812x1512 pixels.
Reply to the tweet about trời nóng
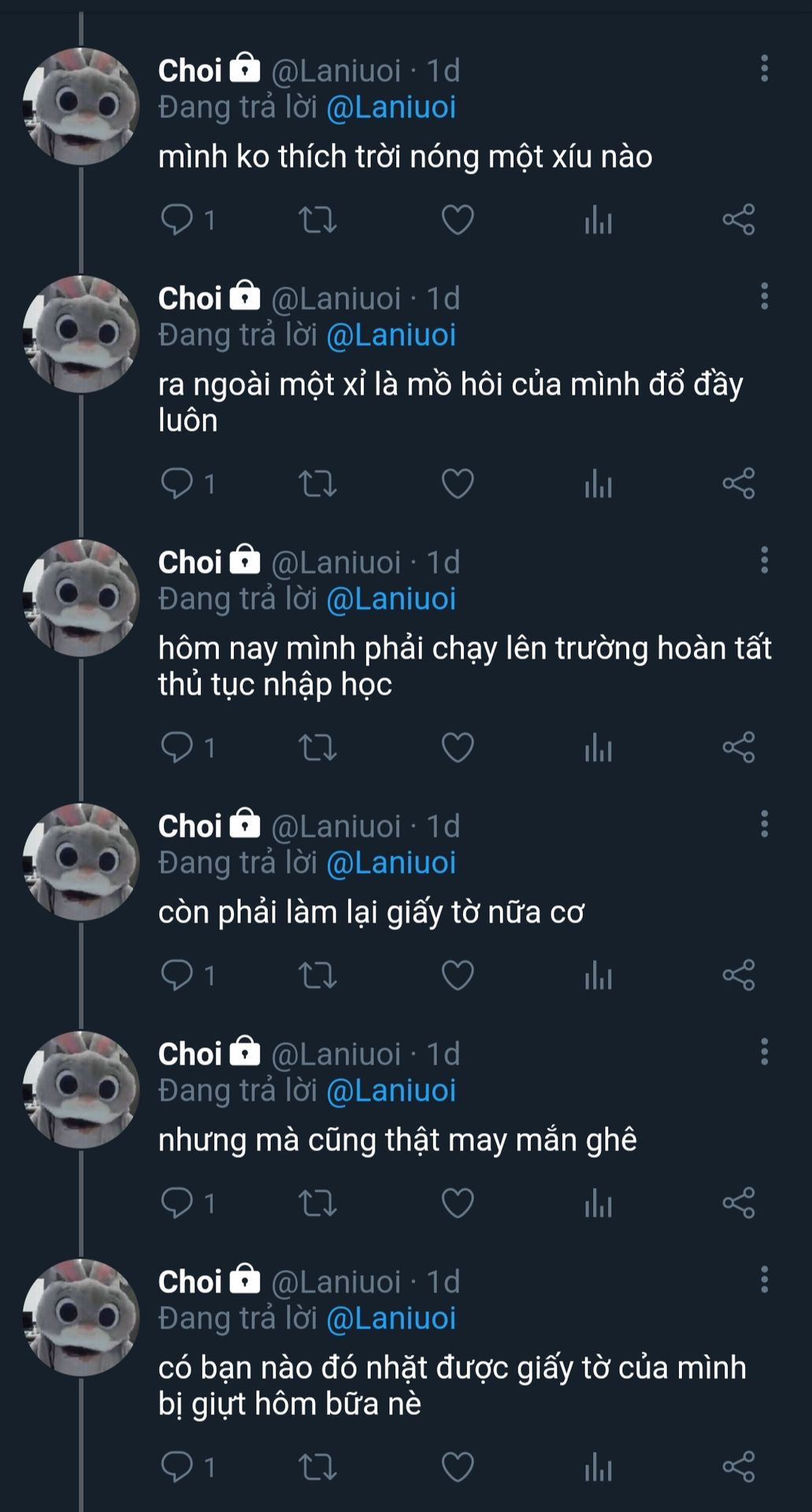tap(177, 220)
